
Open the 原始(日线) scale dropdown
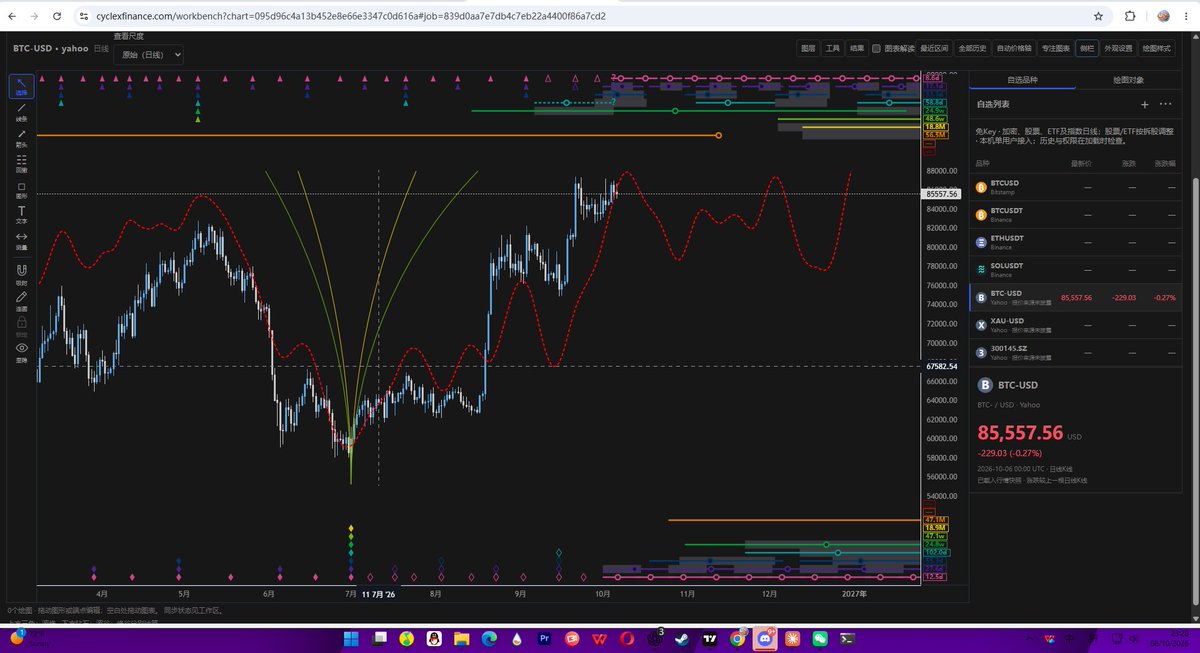[x=148, y=55]
